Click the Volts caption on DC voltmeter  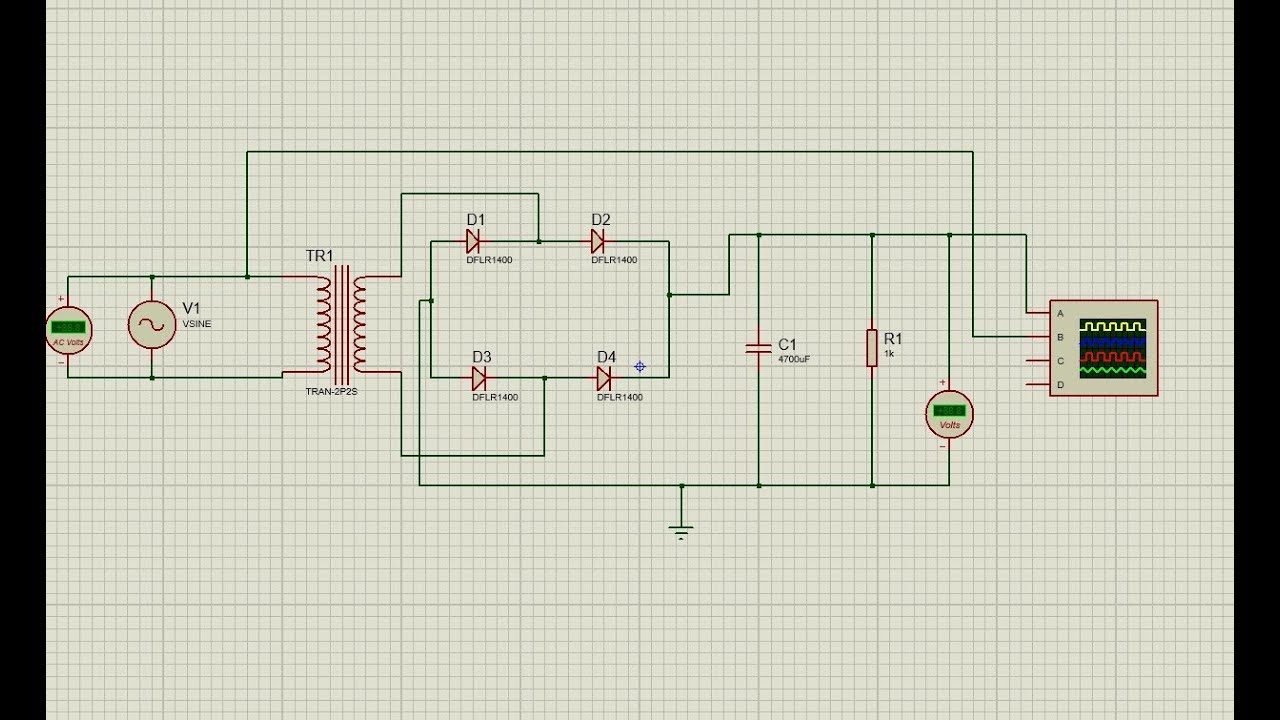949,425
